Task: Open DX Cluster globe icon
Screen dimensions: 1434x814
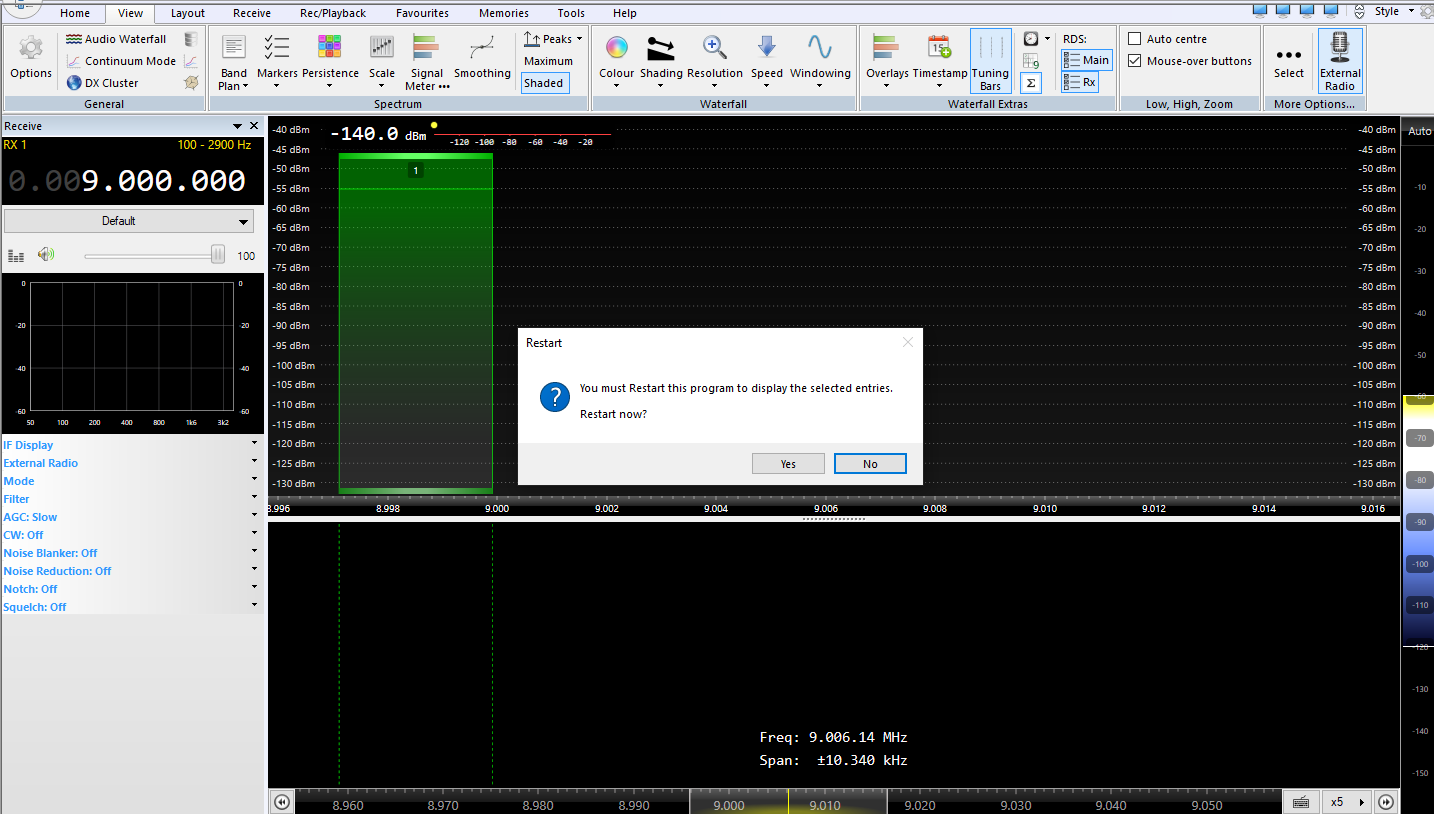Action: coord(74,83)
